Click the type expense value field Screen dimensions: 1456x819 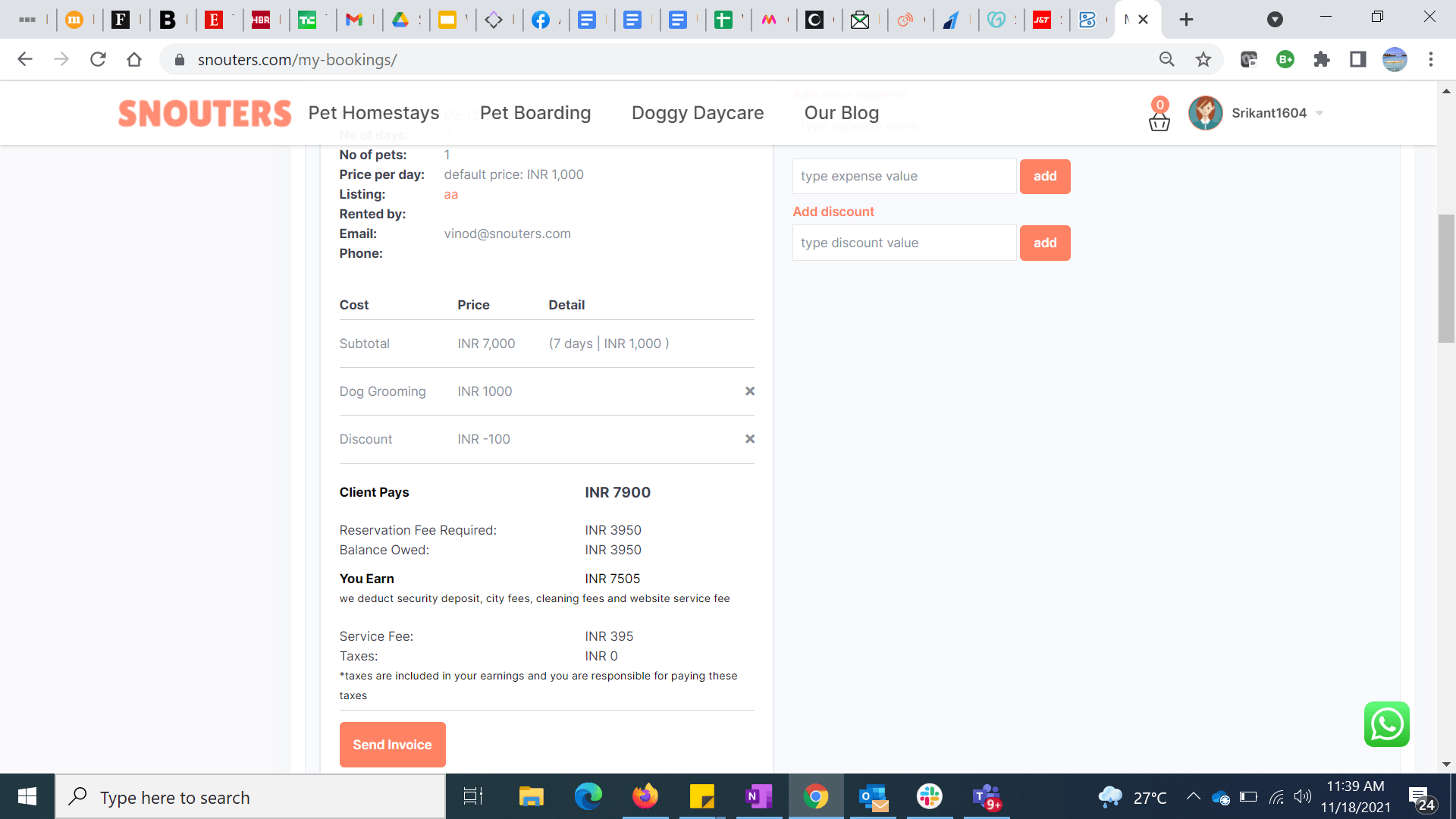click(905, 177)
